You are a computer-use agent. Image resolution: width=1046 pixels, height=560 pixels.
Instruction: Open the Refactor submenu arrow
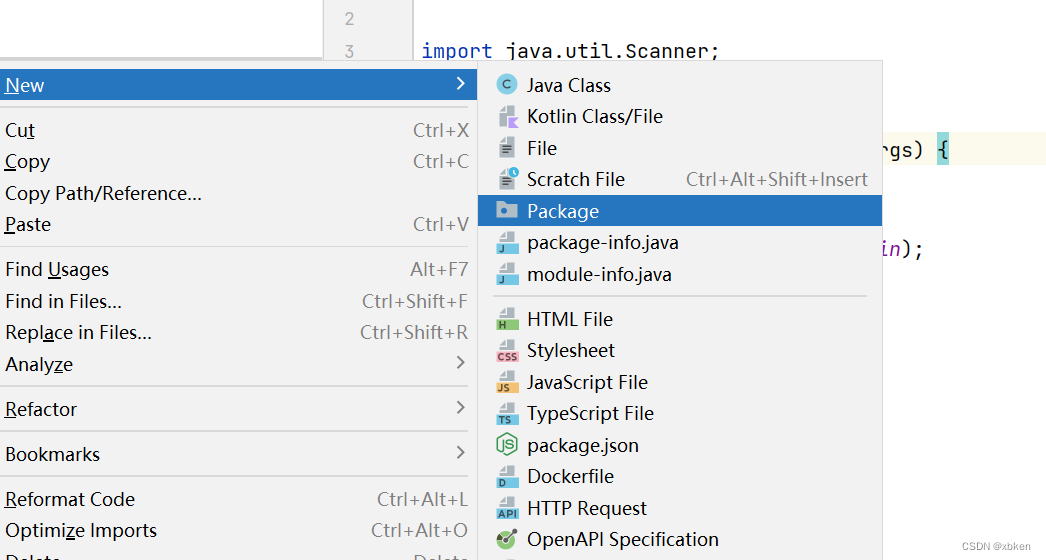tap(460, 408)
